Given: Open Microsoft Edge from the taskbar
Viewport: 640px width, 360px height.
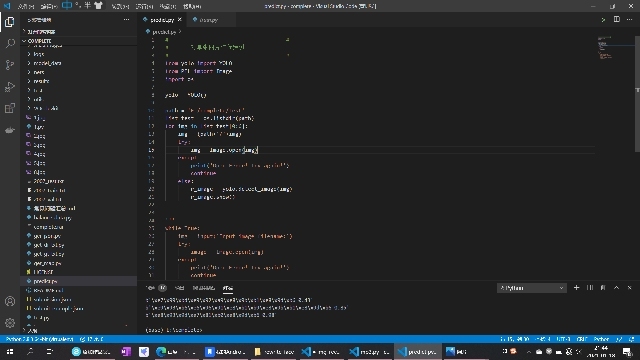Looking at the screenshot, I should coord(176,351).
